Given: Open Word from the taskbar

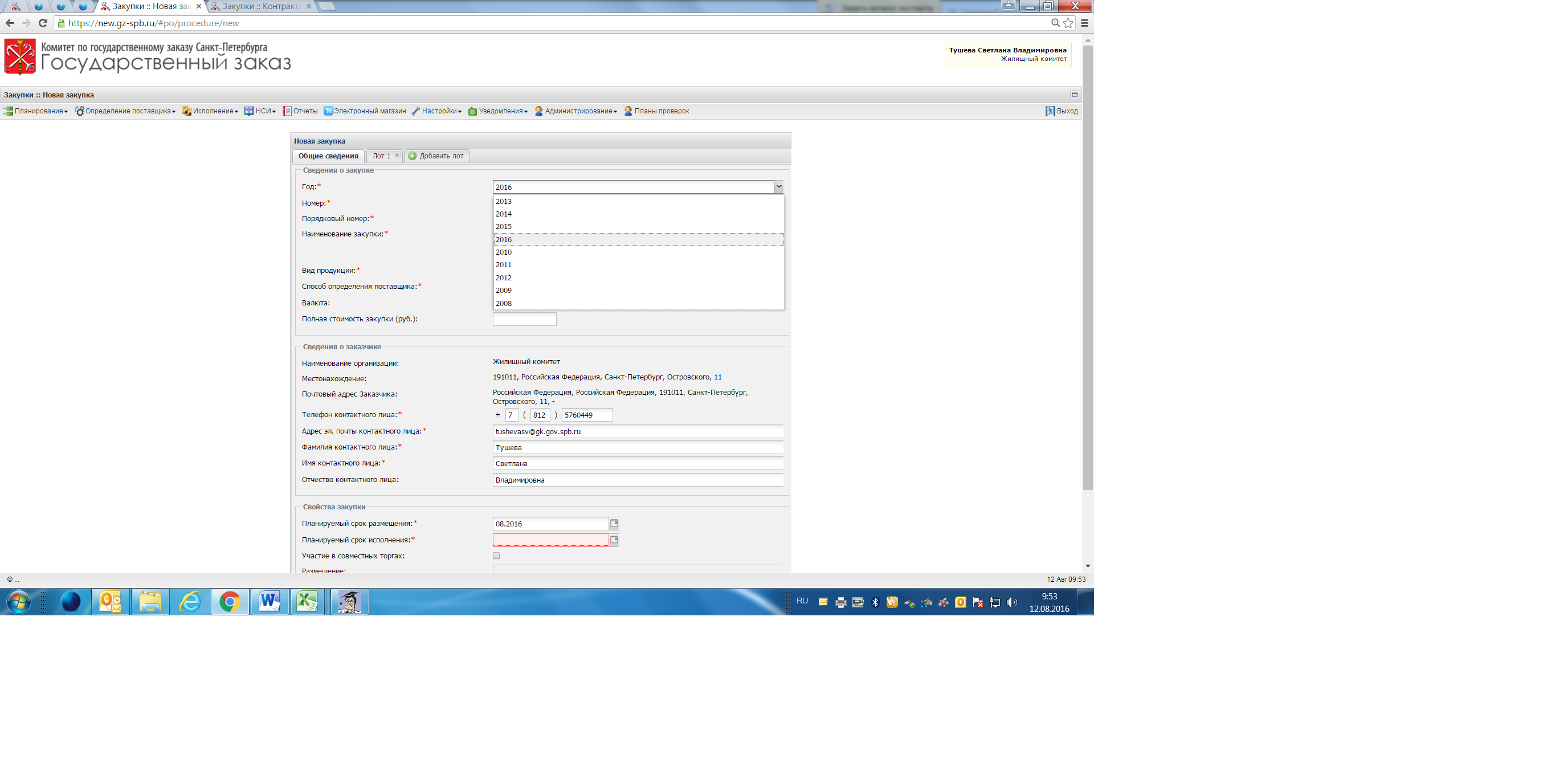Looking at the screenshot, I should [x=270, y=602].
